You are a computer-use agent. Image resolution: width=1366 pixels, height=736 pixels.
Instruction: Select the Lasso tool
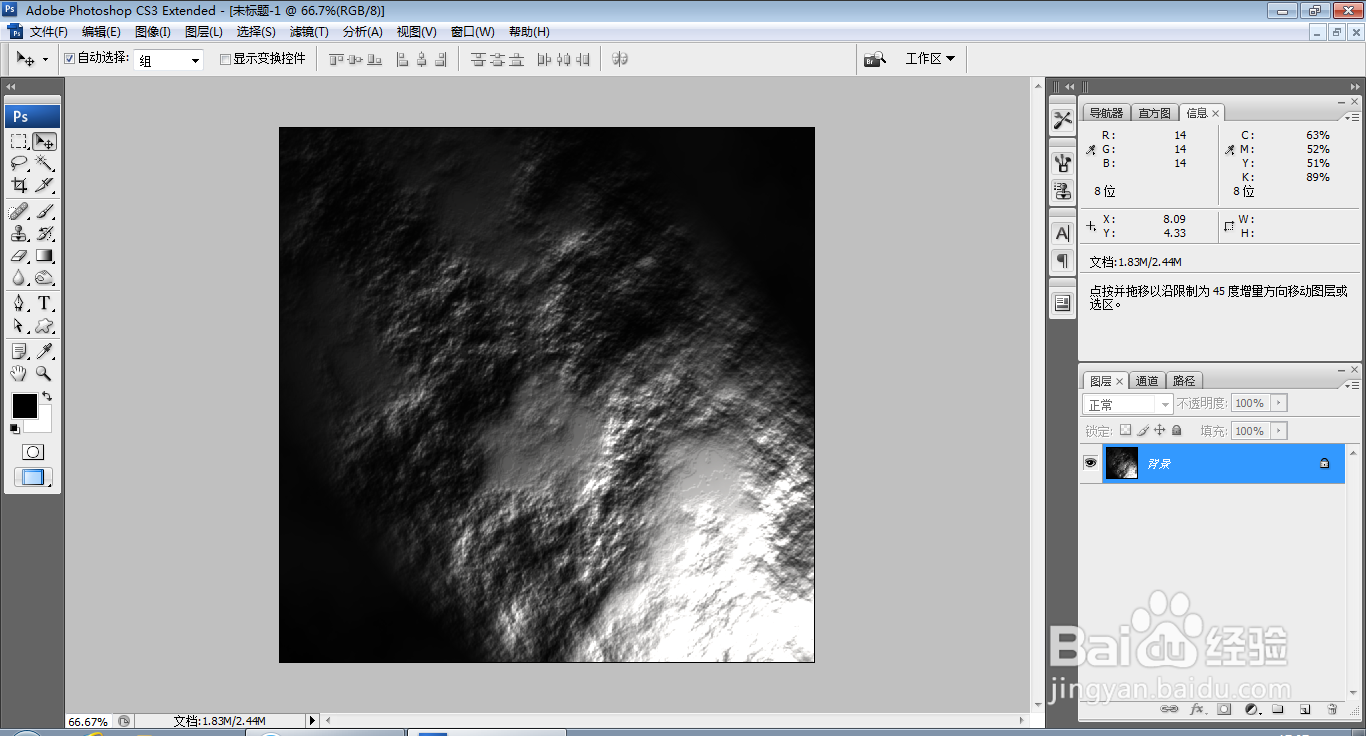click(x=19, y=162)
